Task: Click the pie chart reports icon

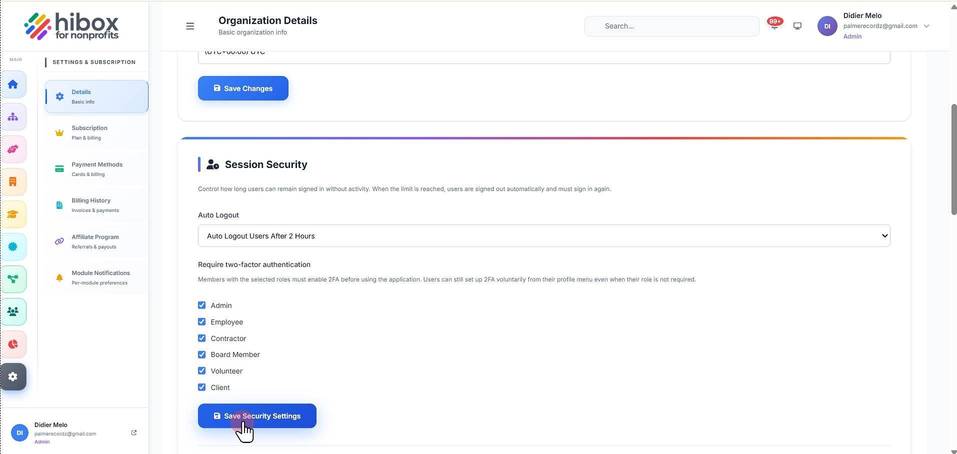Action: pyautogui.click(x=13, y=344)
